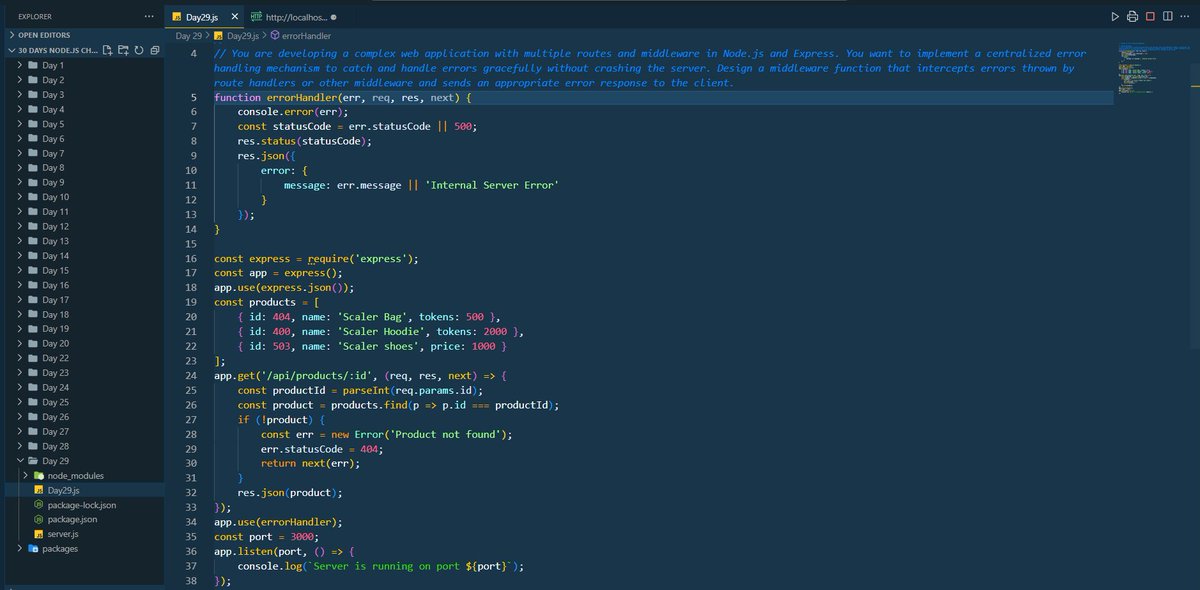Screen dimensions: 1200x590
Task: Expand the Day 2 folder chevron
Action: (x=20, y=80)
